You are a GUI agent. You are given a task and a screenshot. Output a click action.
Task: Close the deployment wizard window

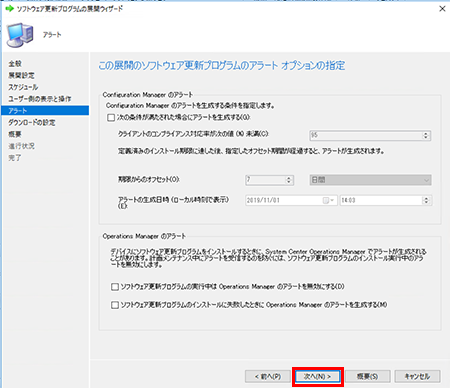[442, 9]
